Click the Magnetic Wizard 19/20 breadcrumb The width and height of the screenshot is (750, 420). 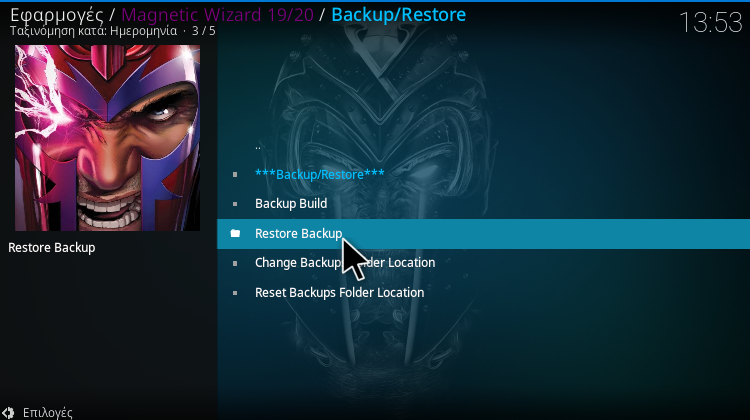tap(217, 15)
